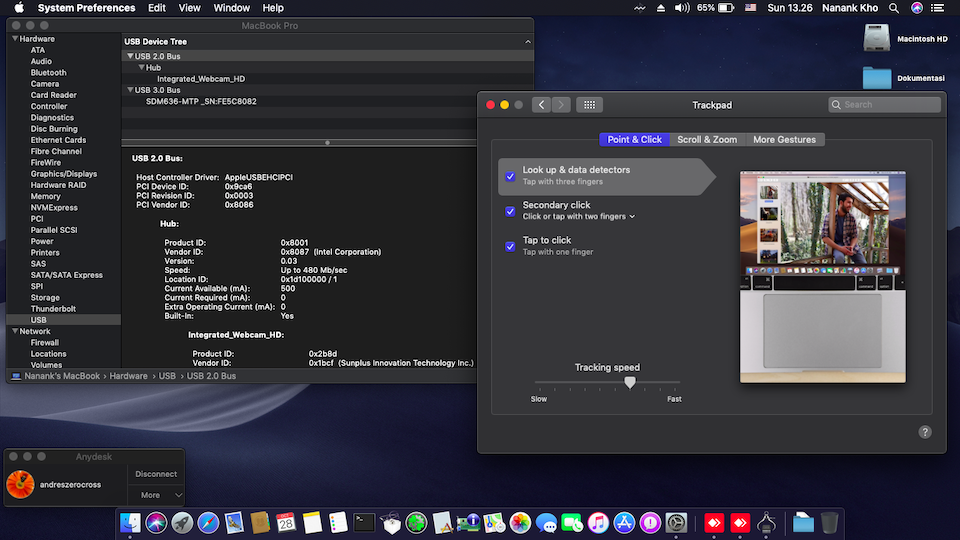
Task: Open Finder from the dock
Action: (x=130, y=522)
